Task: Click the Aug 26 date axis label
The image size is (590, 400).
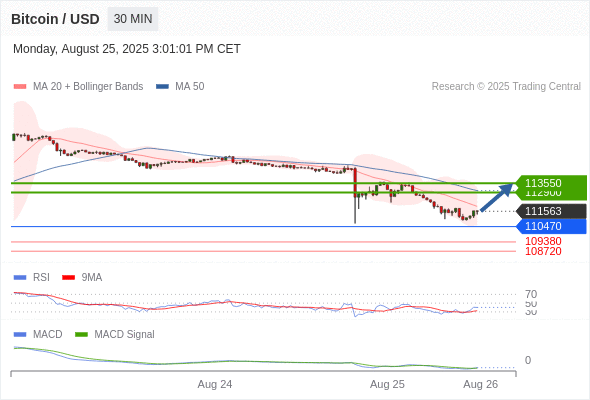Action: pyautogui.click(x=481, y=384)
